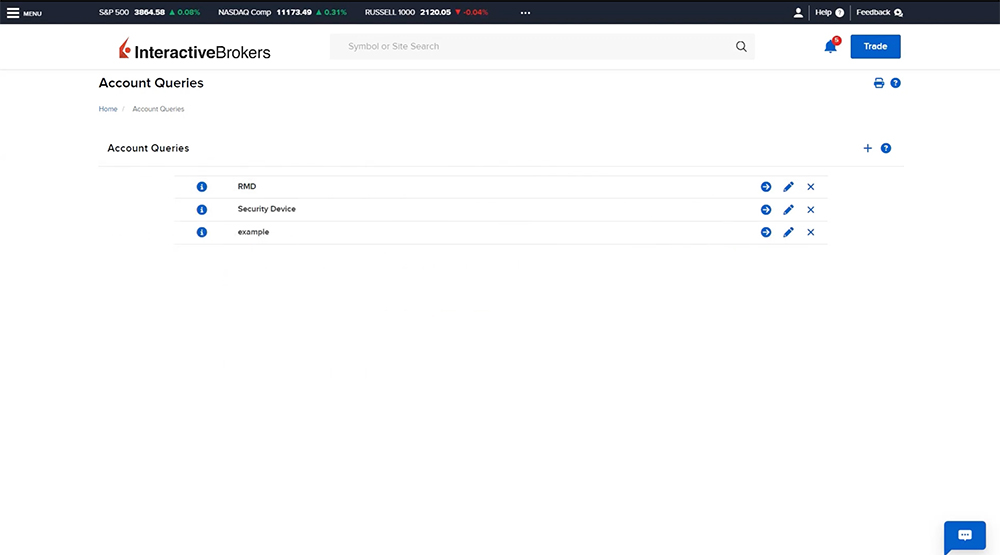Open the Help menu

[x=829, y=13]
